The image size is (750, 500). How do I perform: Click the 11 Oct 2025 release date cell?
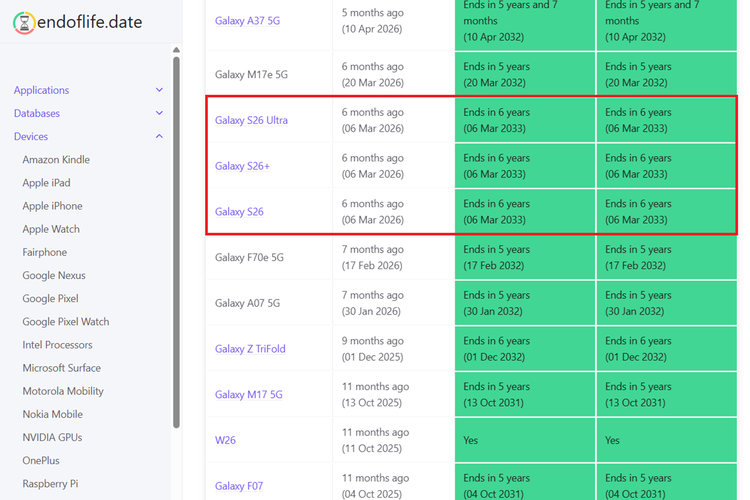394,440
